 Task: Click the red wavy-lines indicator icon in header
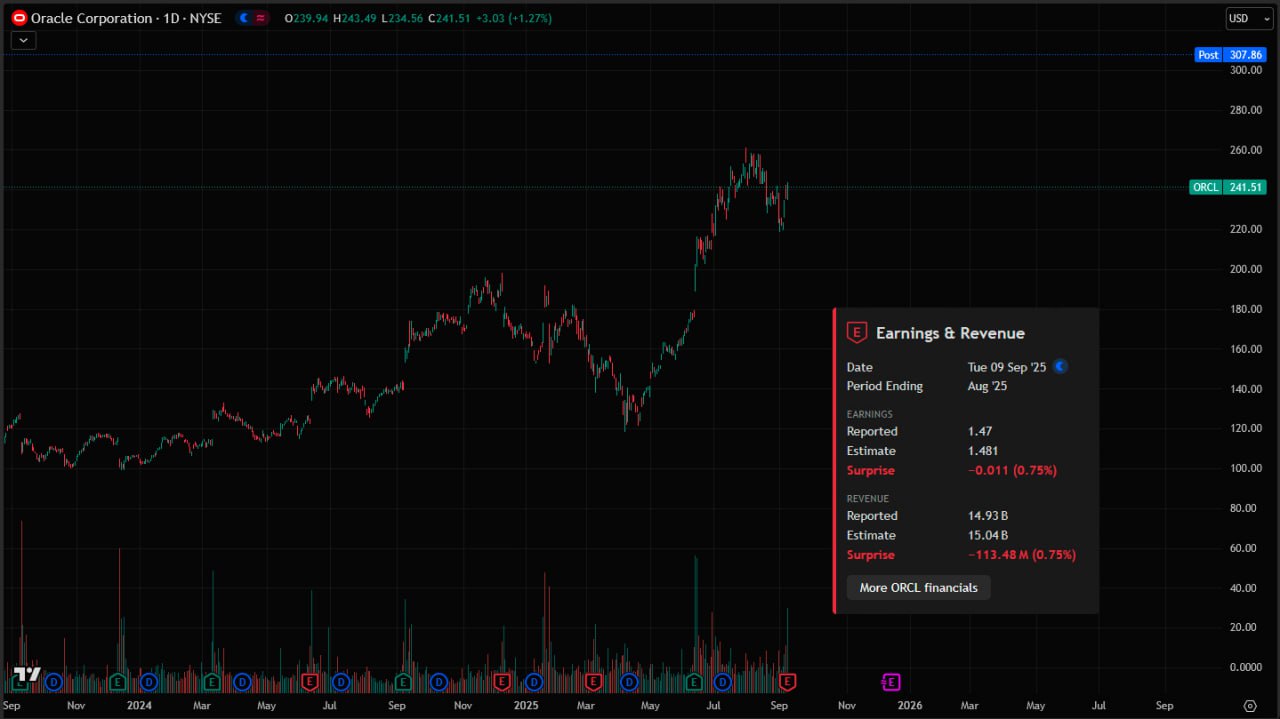tap(260, 18)
